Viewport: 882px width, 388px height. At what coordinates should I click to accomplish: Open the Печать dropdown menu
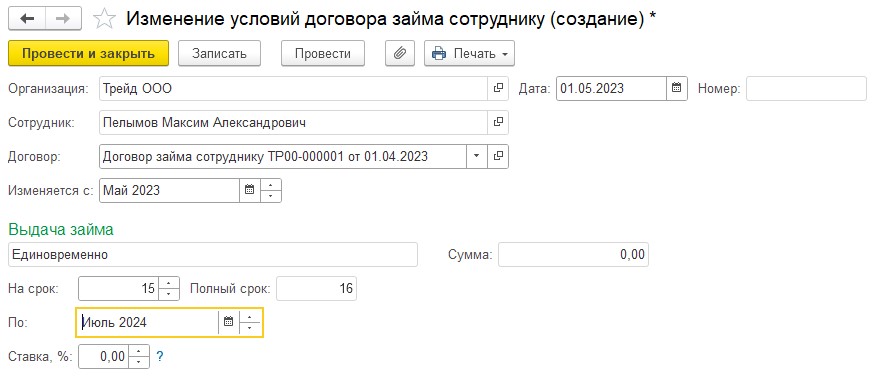tap(469, 53)
